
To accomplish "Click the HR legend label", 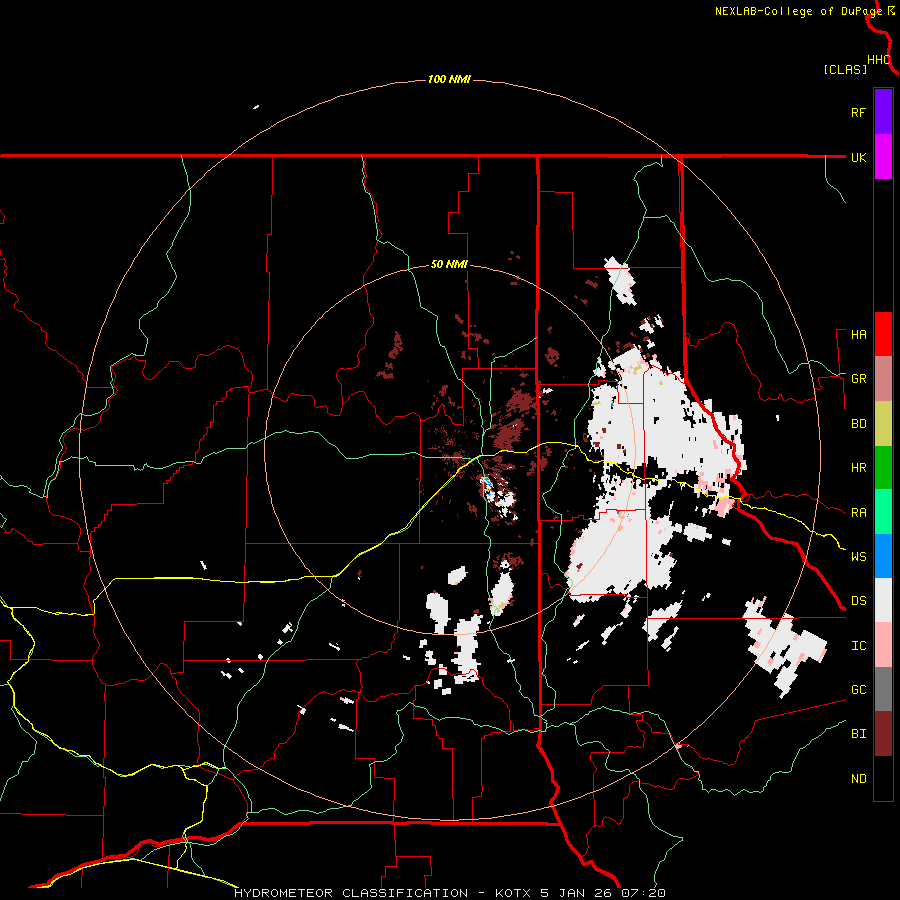I will [x=858, y=468].
